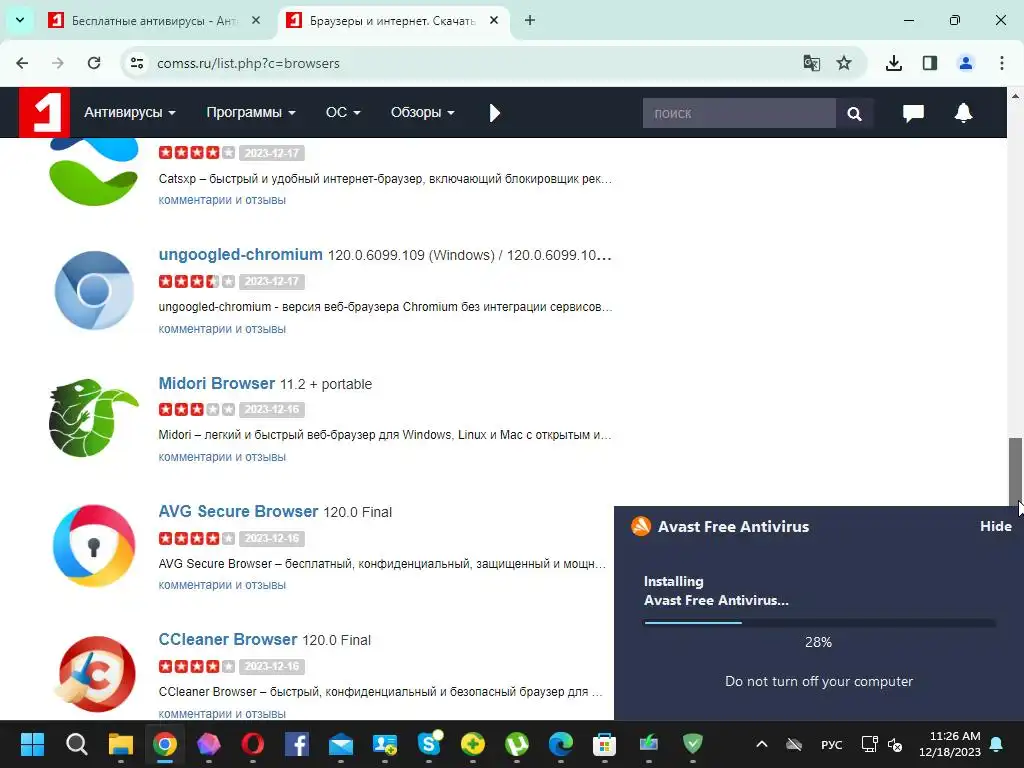Click the play arrow icon in site navigation

[494, 113]
